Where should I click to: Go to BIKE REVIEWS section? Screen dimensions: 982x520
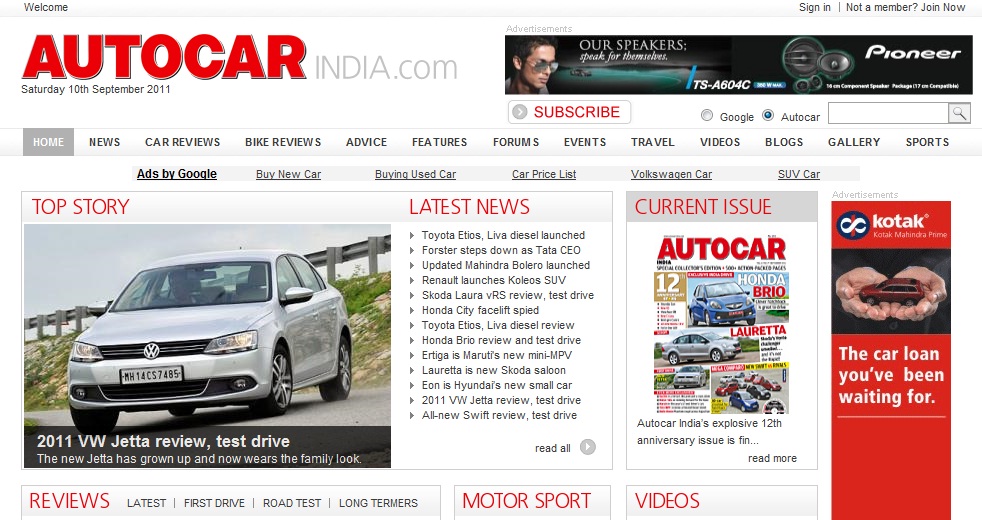[283, 142]
